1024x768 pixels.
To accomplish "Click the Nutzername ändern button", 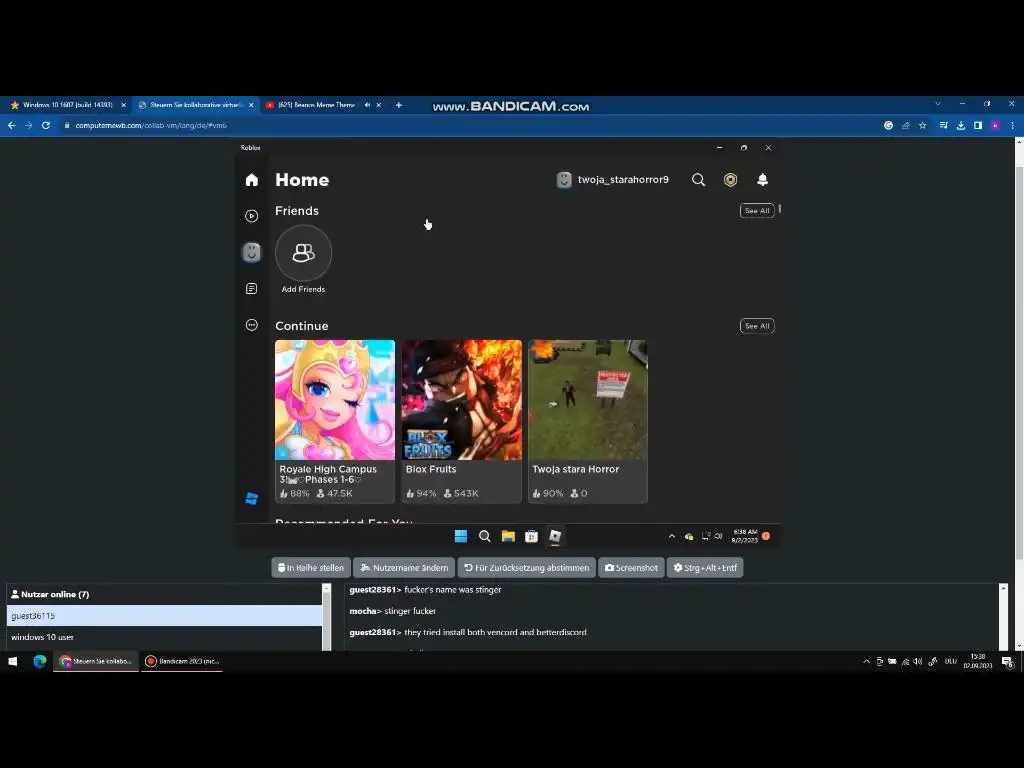I will tap(404, 568).
